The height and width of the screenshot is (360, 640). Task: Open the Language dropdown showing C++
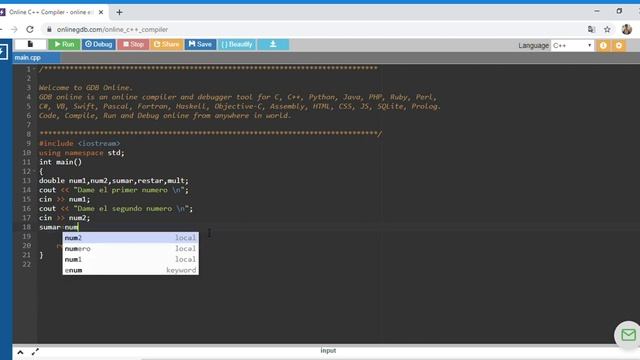[572, 45]
